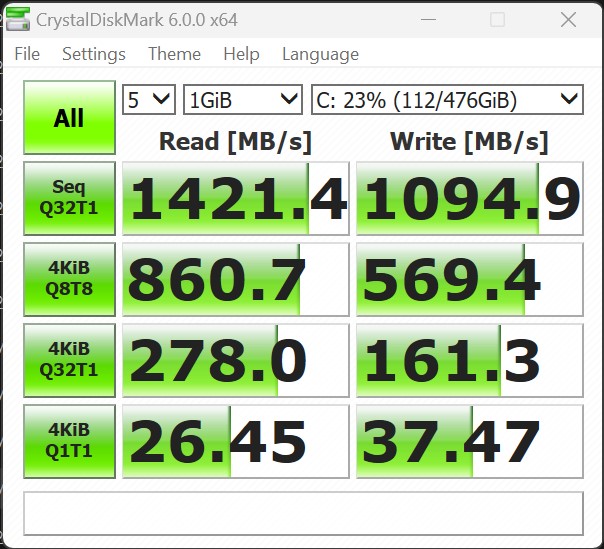The image size is (604, 549).
Task: Start the Seq Q32T1 benchmark test
Action: [x=69, y=198]
